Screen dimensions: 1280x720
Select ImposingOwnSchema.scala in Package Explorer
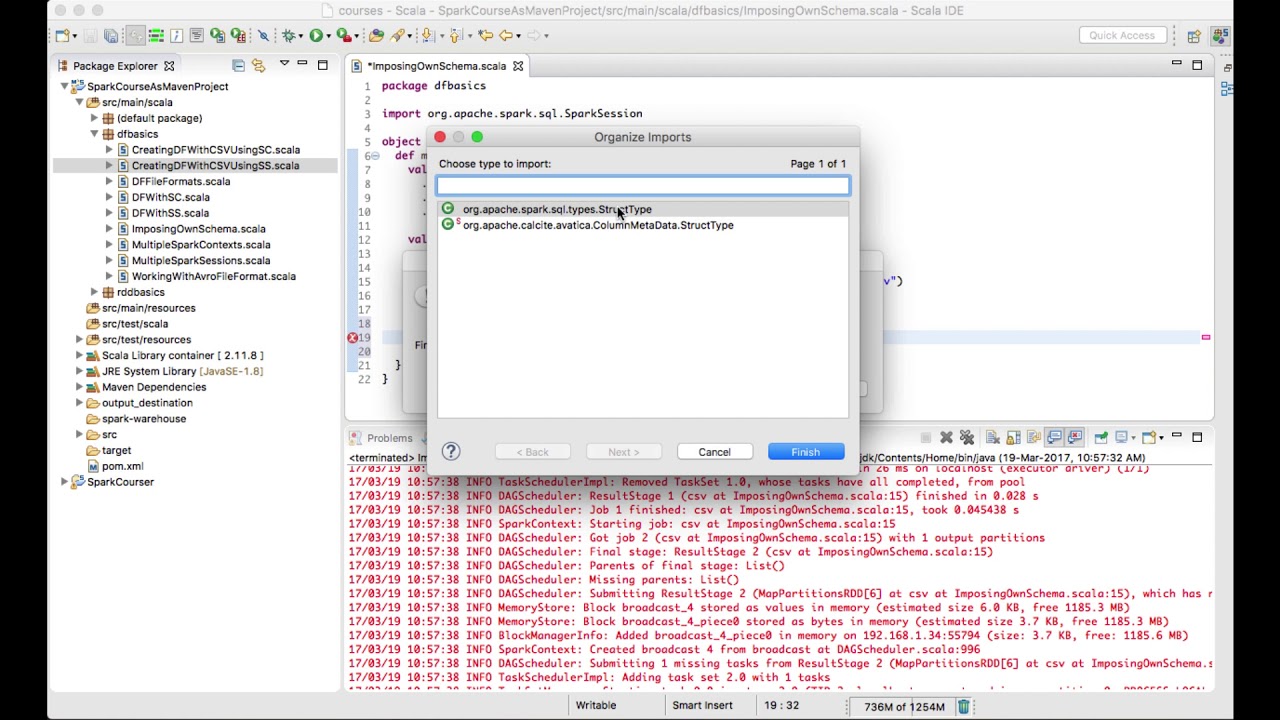pos(198,229)
